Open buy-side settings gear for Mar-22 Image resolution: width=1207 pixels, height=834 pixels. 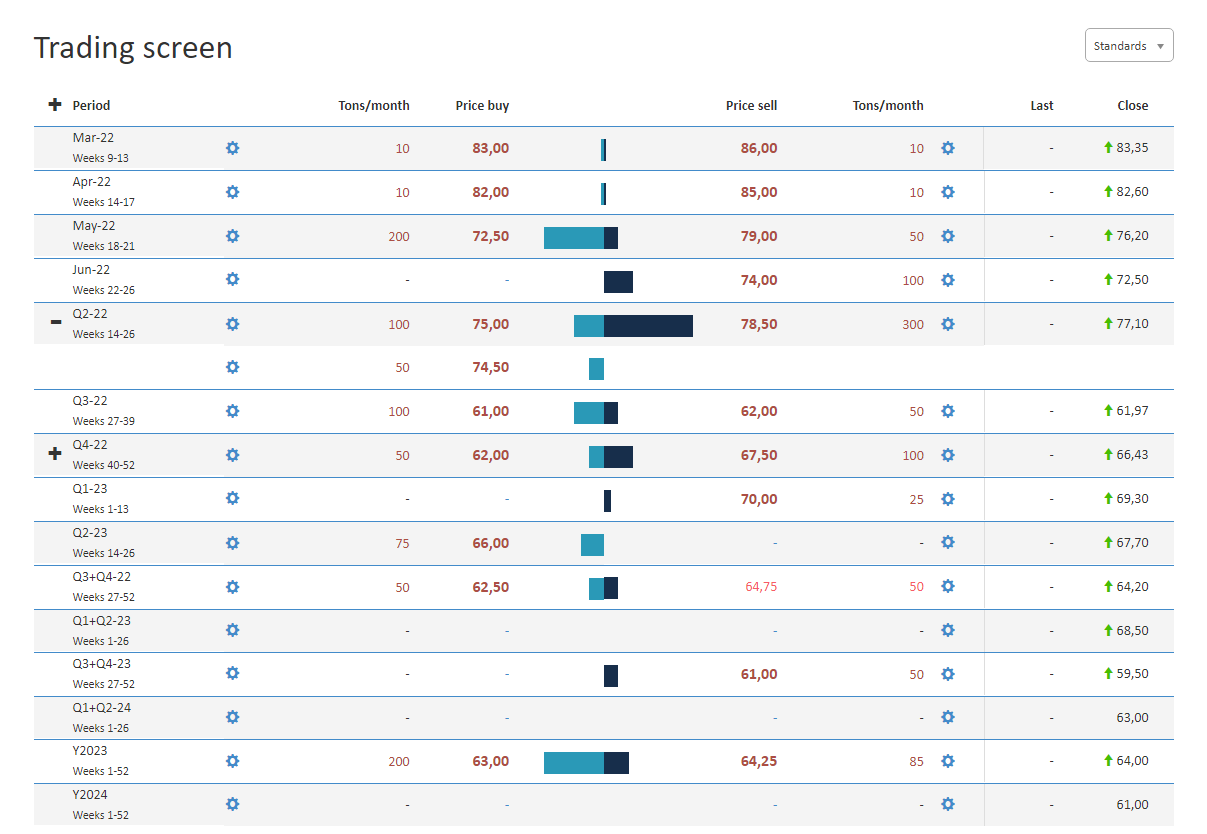pyautogui.click(x=232, y=147)
